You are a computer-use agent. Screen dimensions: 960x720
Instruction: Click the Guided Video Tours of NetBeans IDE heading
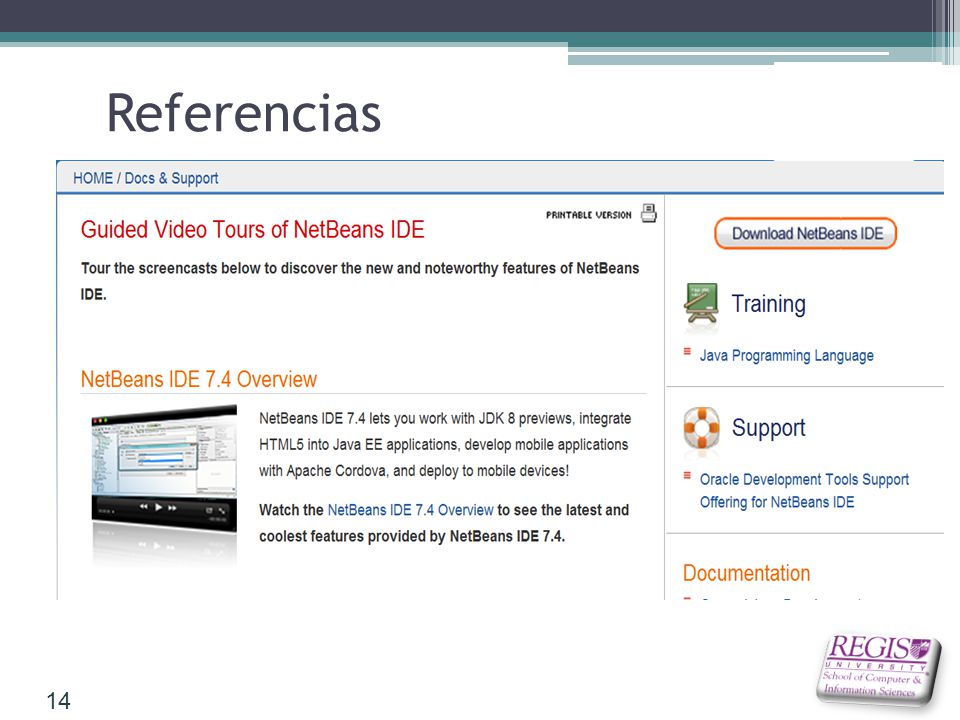coord(252,230)
